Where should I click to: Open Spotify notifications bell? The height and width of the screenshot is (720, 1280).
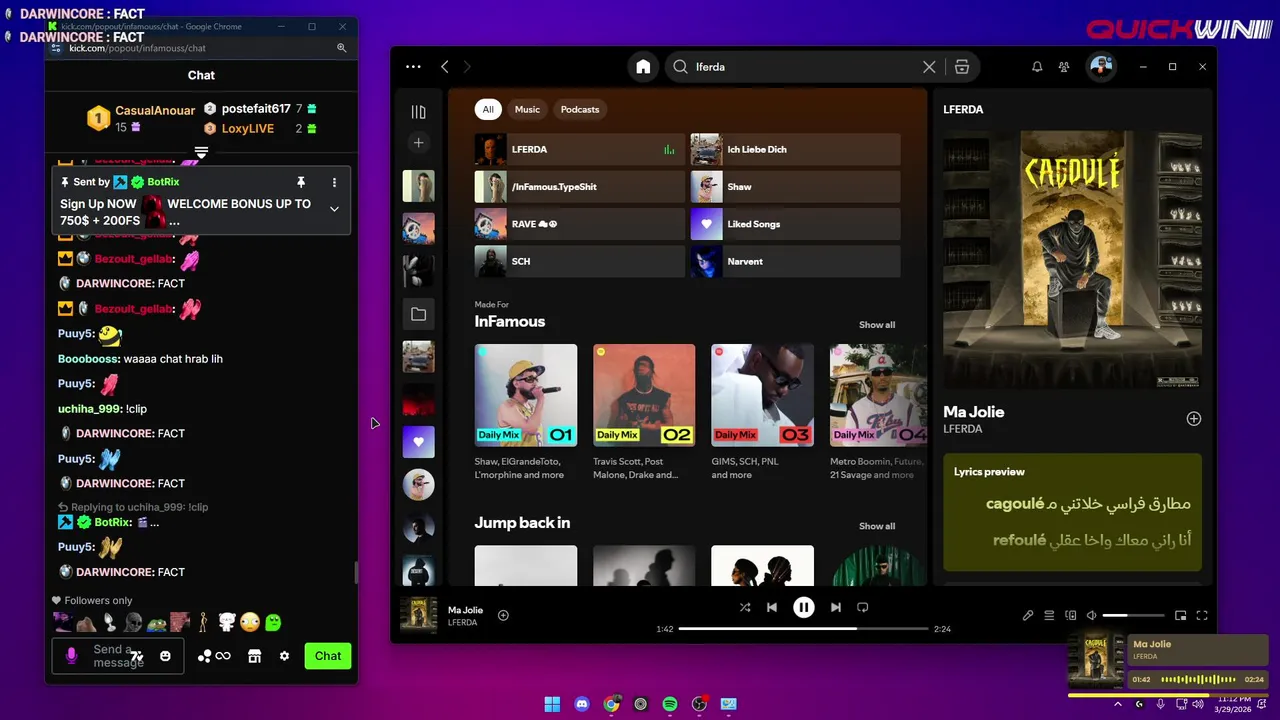click(x=1037, y=67)
